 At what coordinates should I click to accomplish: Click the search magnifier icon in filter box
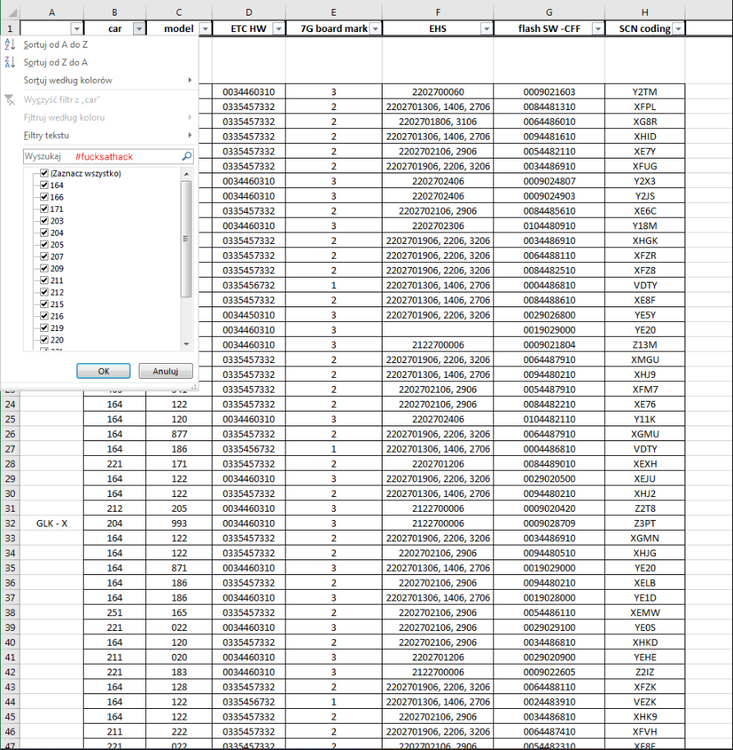pyautogui.click(x=187, y=156)
